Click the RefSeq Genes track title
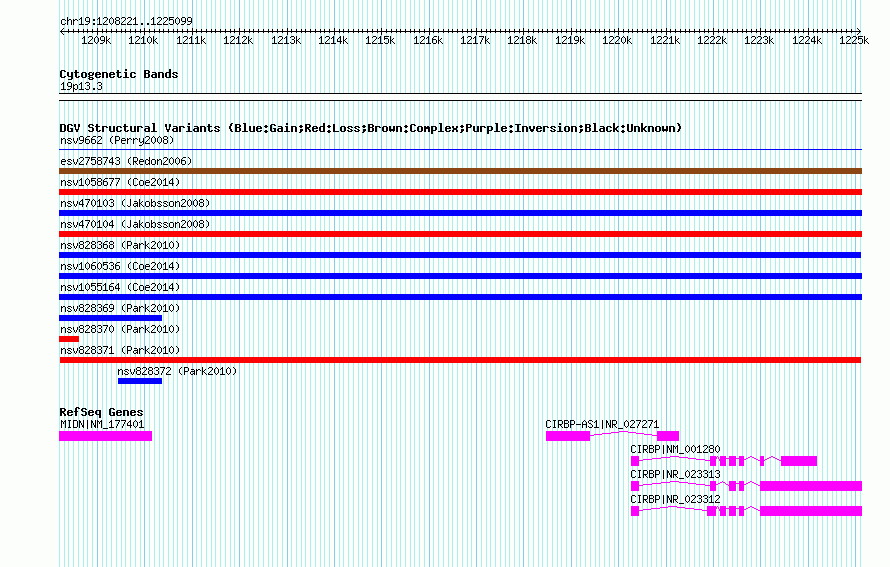The height and width of the screenshot is (567, 890). (101, 413)
